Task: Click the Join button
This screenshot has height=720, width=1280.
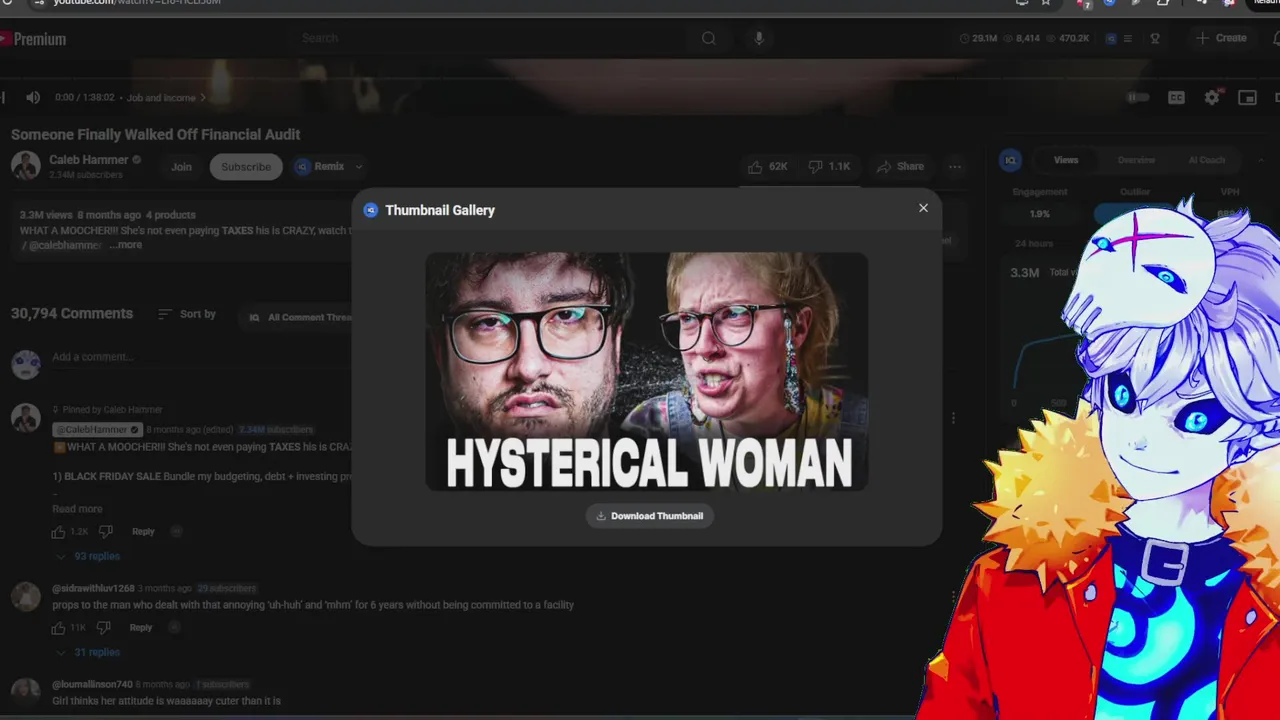Action: coord(181,167)
